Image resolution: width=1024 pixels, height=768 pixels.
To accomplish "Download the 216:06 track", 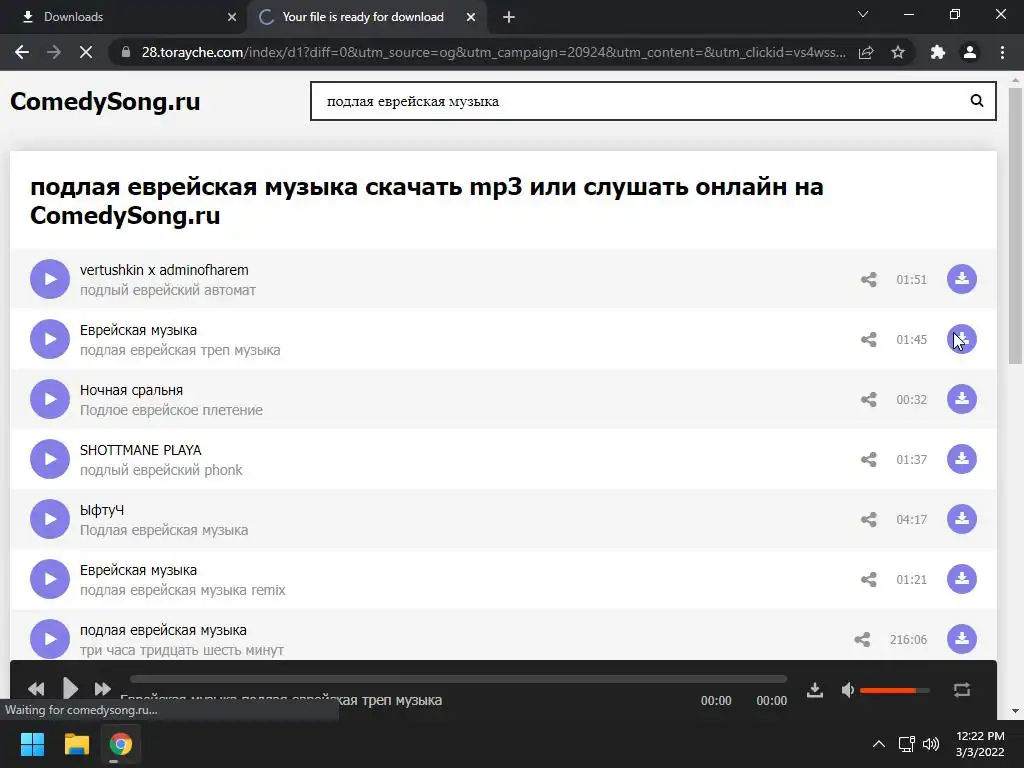I will pos(962,639).
